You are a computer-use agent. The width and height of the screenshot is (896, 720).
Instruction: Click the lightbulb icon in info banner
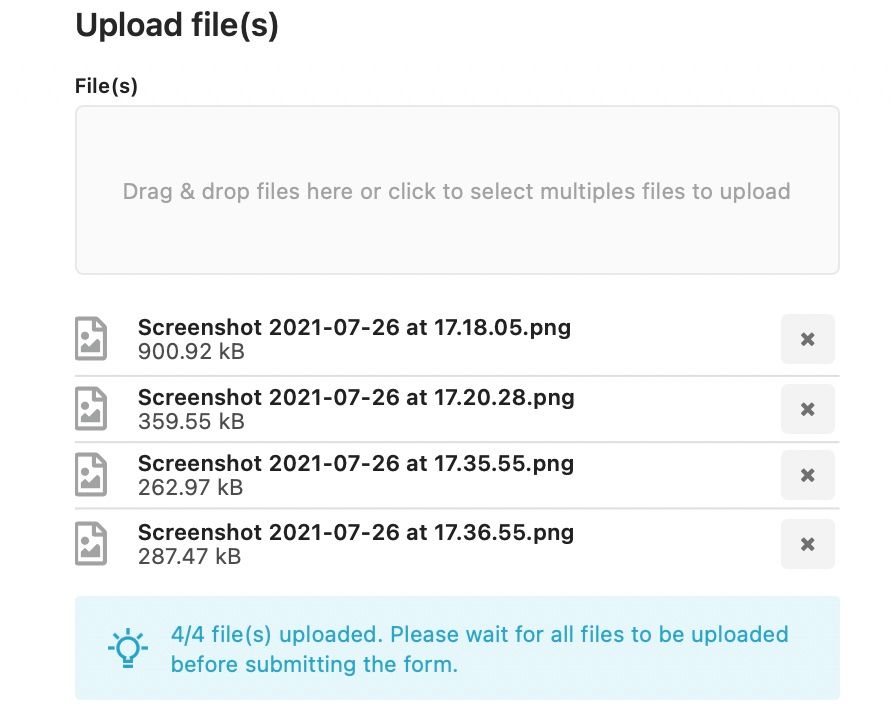[x=127, y=648]
